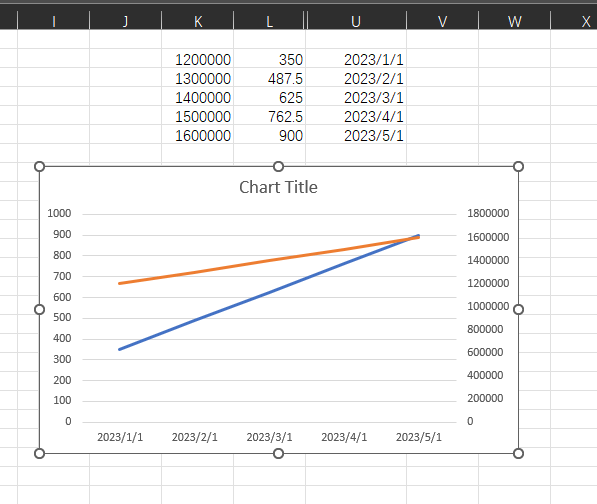Select the left-middle chart resize handle

(40, 309)
